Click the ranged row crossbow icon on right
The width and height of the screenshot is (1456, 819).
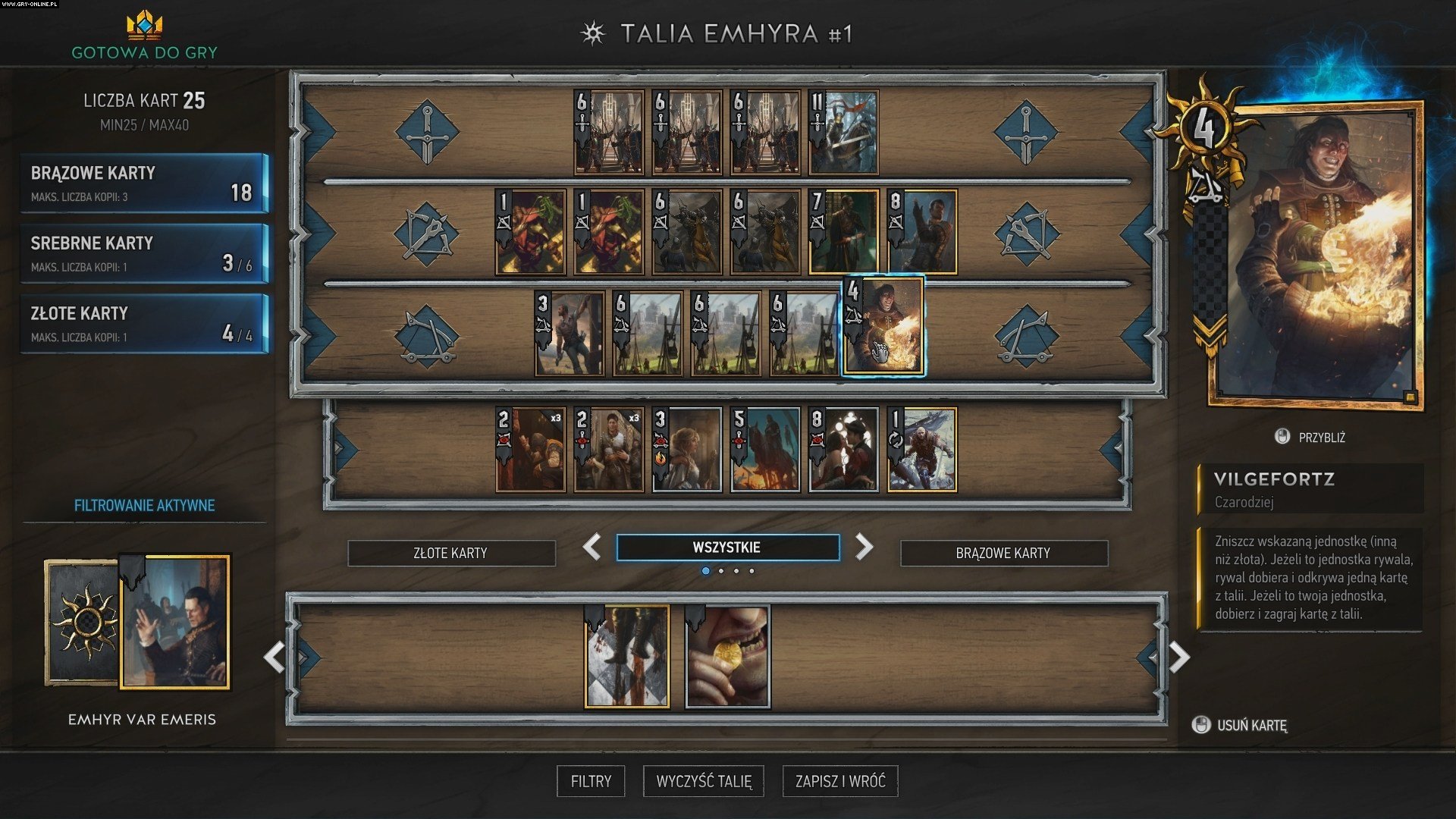[x=1026, y=233]
